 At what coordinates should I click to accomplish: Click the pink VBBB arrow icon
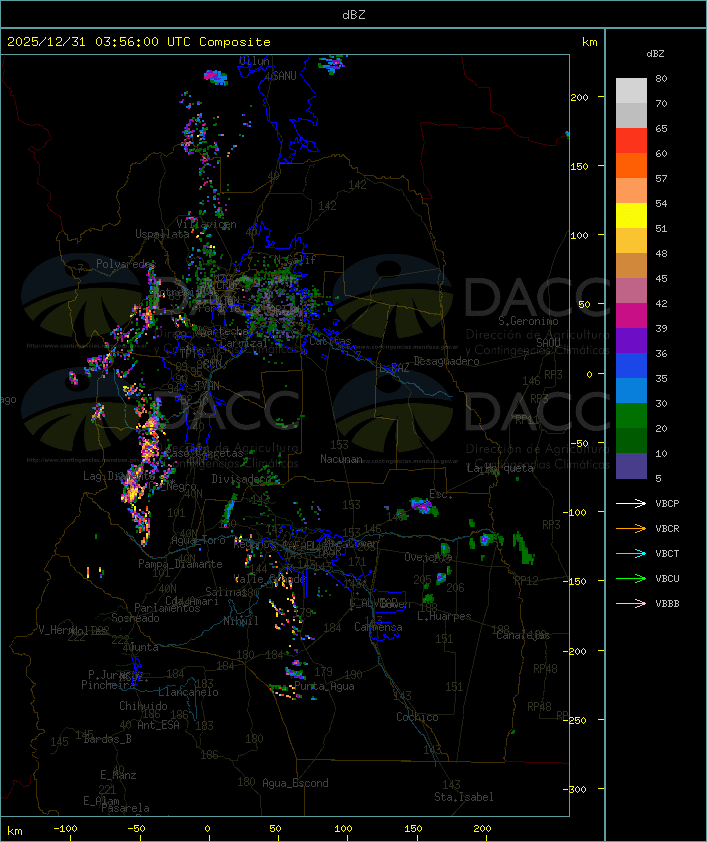[631, 603]
